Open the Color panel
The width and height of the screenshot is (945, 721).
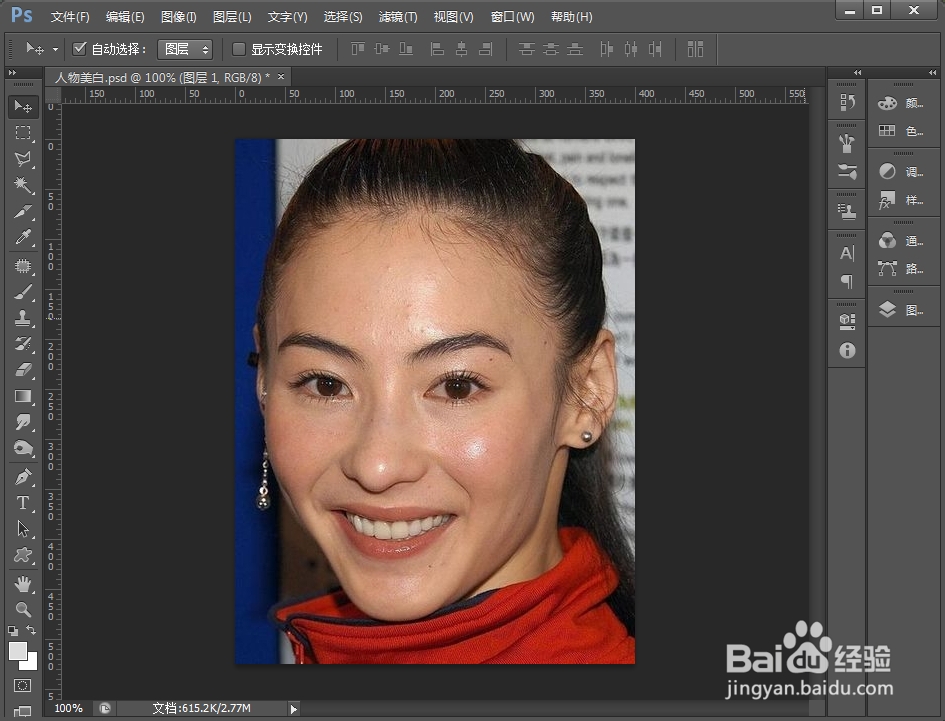click(902, 103)
